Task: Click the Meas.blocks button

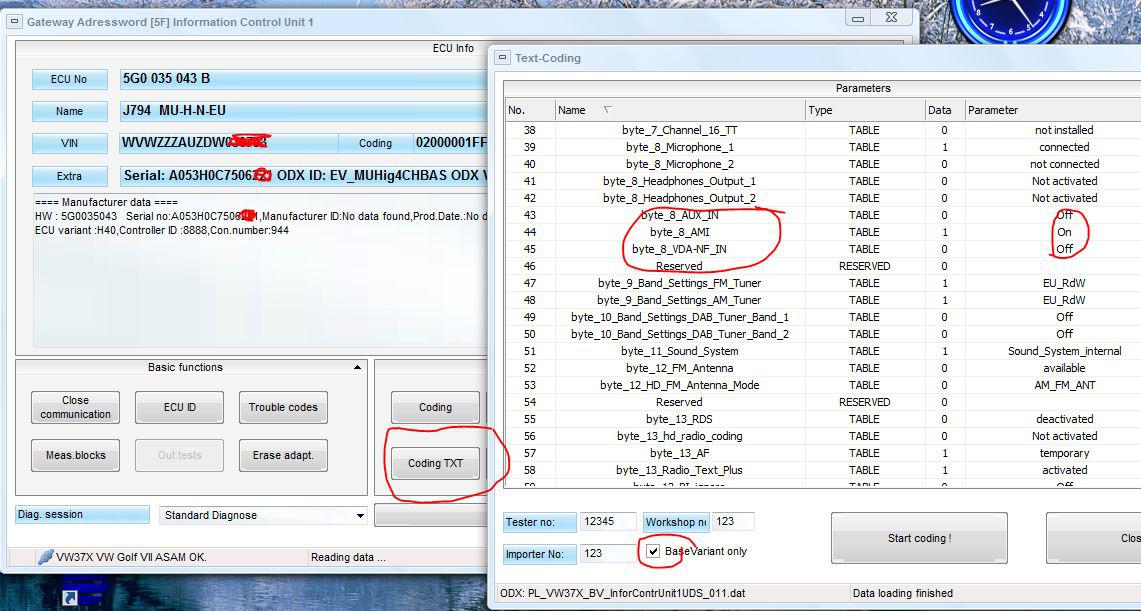Action: coord(75,455)
